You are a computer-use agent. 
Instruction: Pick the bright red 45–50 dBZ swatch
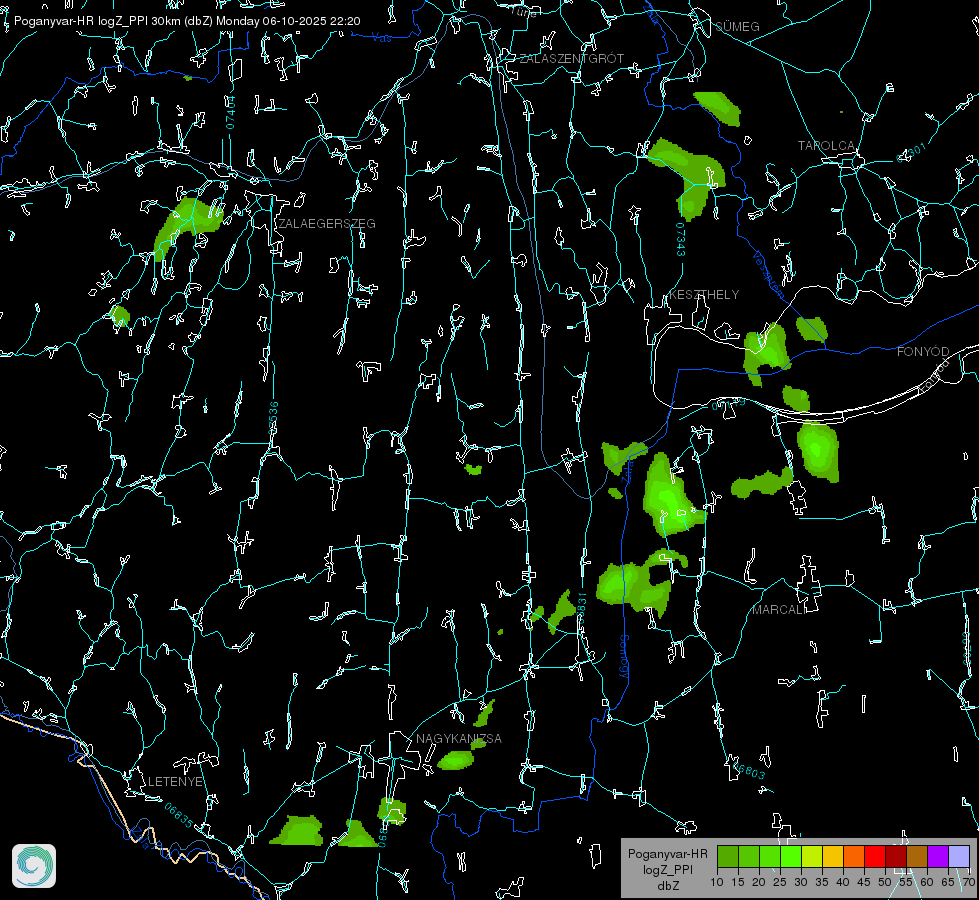pyautogui.click(x=874, y=856)
